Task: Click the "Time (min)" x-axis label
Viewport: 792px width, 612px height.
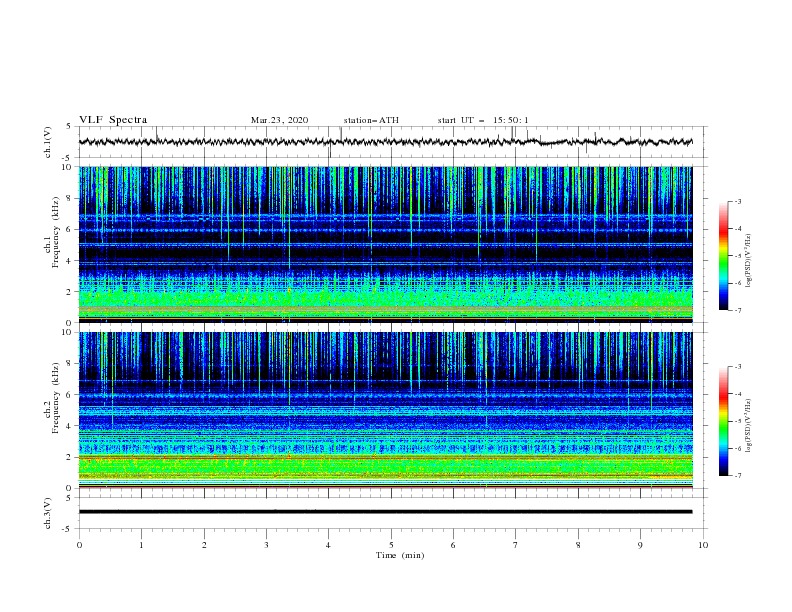Action: pos(400,555)
